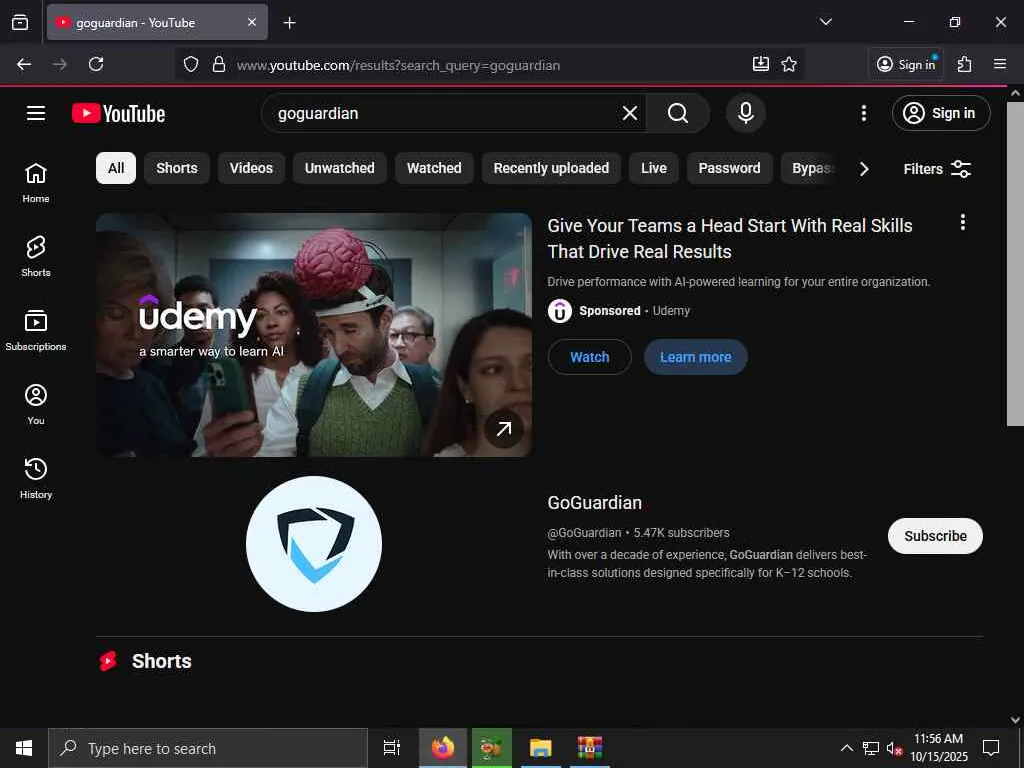Open YouTube settings three-dot menu

point(863,114)
